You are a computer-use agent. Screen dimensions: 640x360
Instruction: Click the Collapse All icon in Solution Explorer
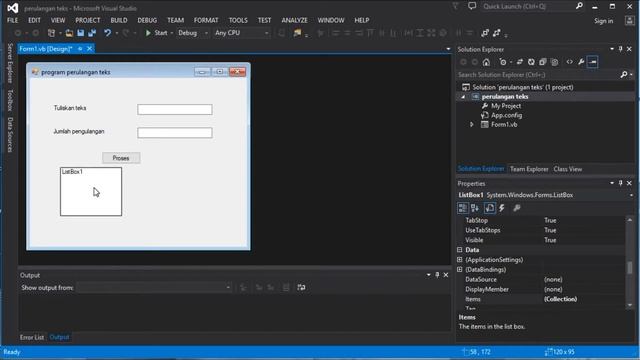click(x=542, y=62)
